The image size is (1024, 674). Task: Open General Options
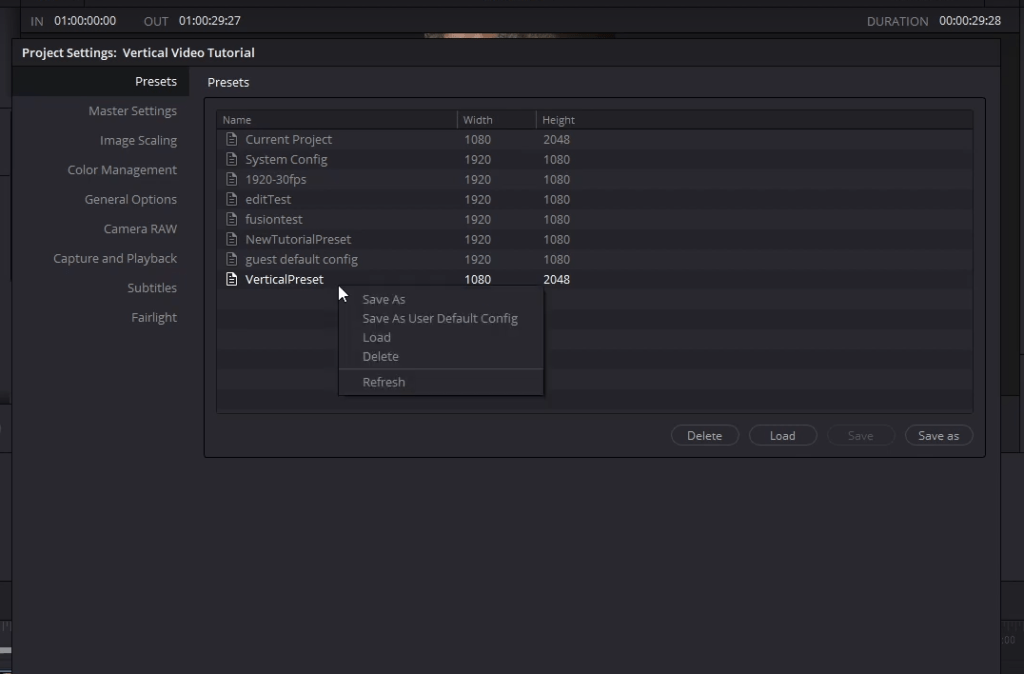click(131, 199)
